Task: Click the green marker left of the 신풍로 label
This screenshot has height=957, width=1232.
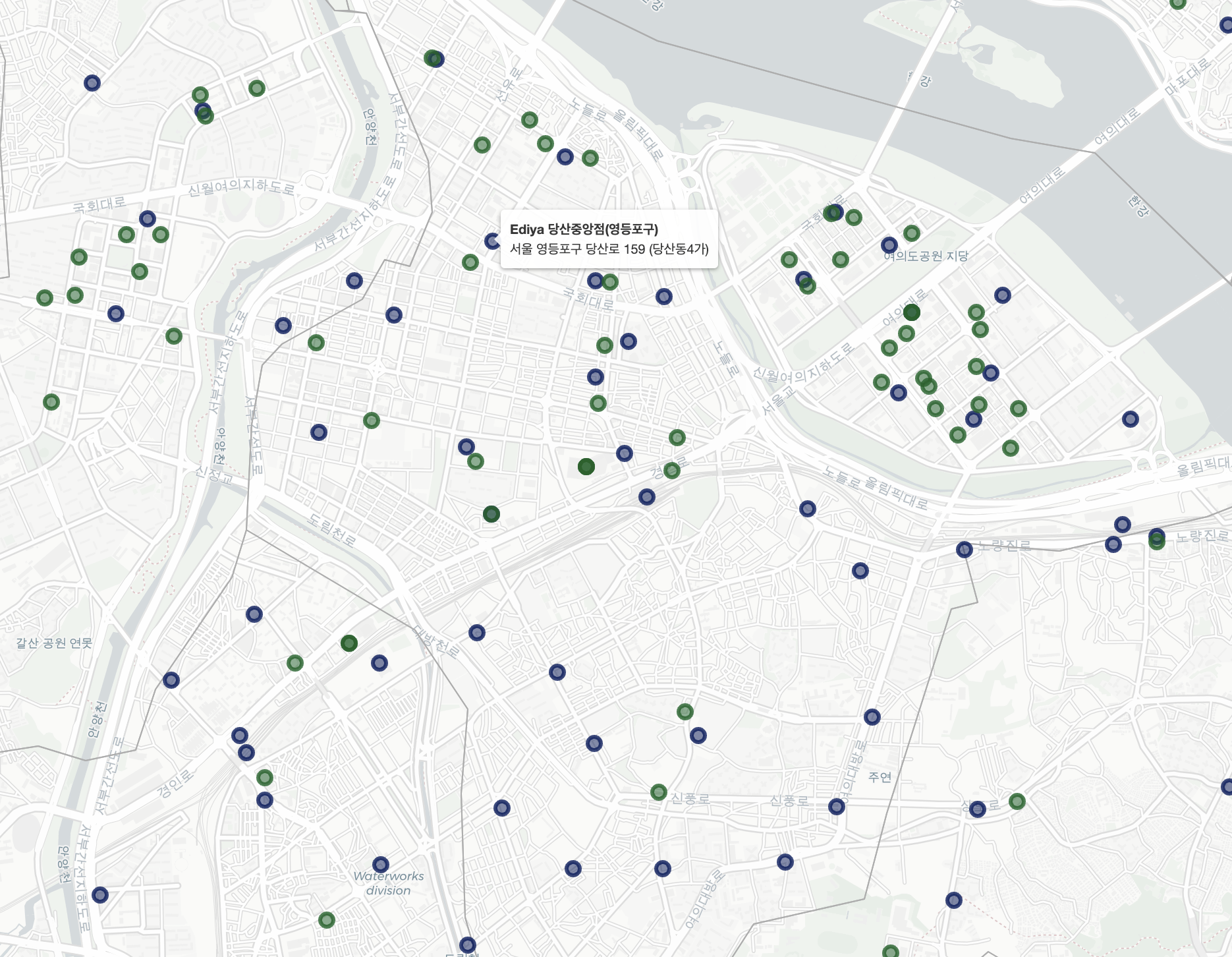Action: (x=659, y=792)
